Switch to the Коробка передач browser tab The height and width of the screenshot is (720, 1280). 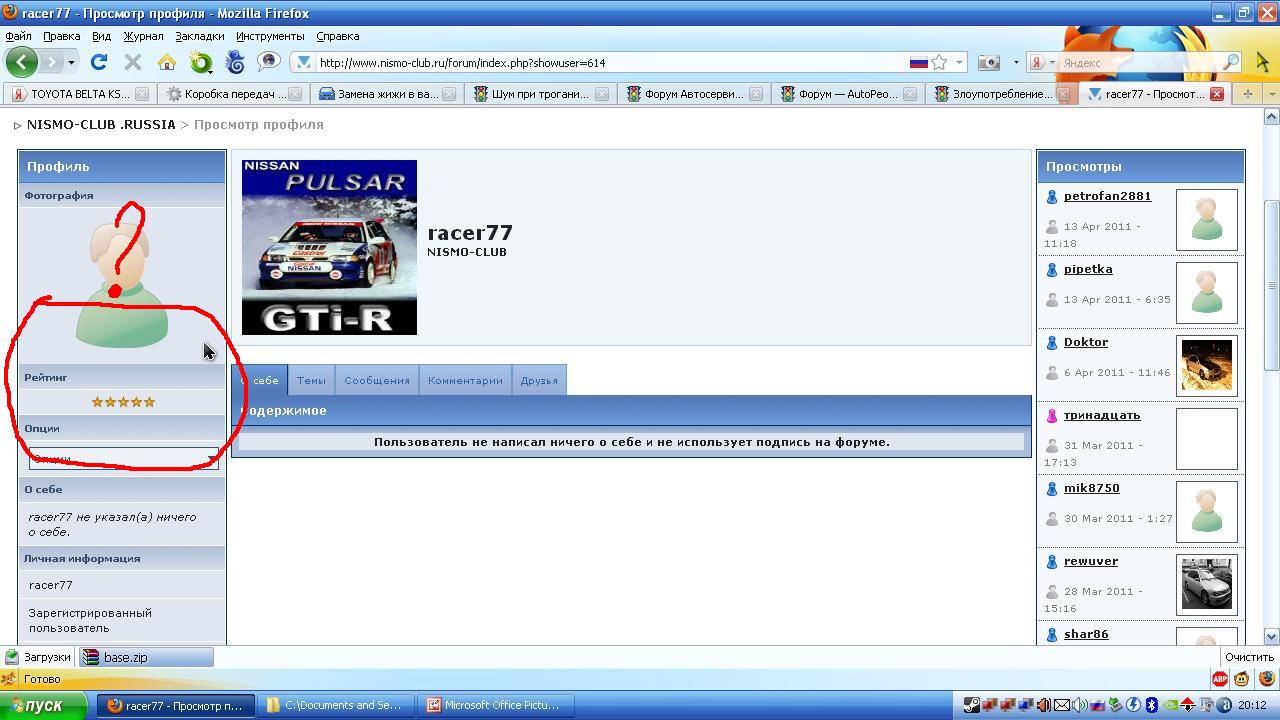232,94
